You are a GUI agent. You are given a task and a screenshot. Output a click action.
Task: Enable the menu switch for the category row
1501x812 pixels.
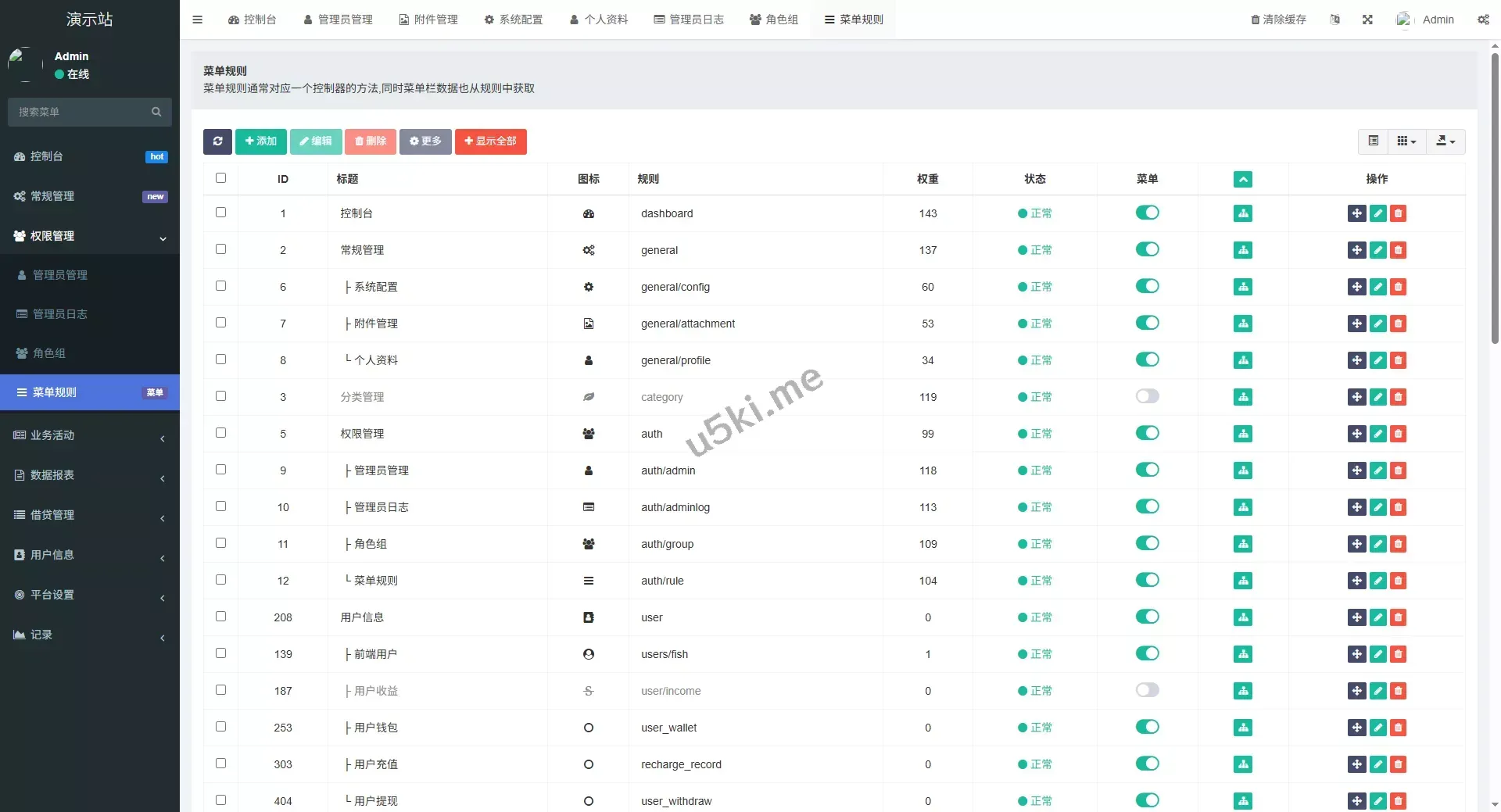[x=1147, y=396]
